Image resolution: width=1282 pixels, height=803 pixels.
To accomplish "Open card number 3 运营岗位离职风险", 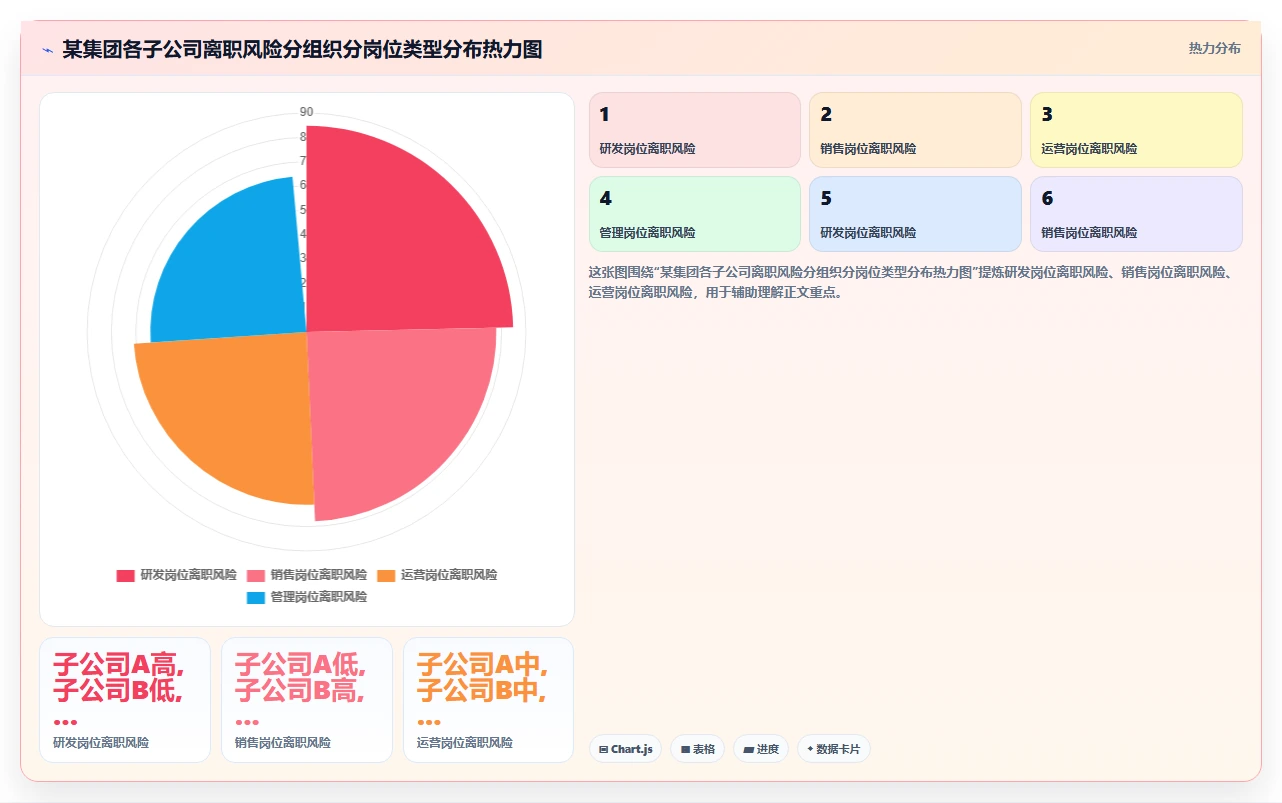I will [x=1136, y=130].
